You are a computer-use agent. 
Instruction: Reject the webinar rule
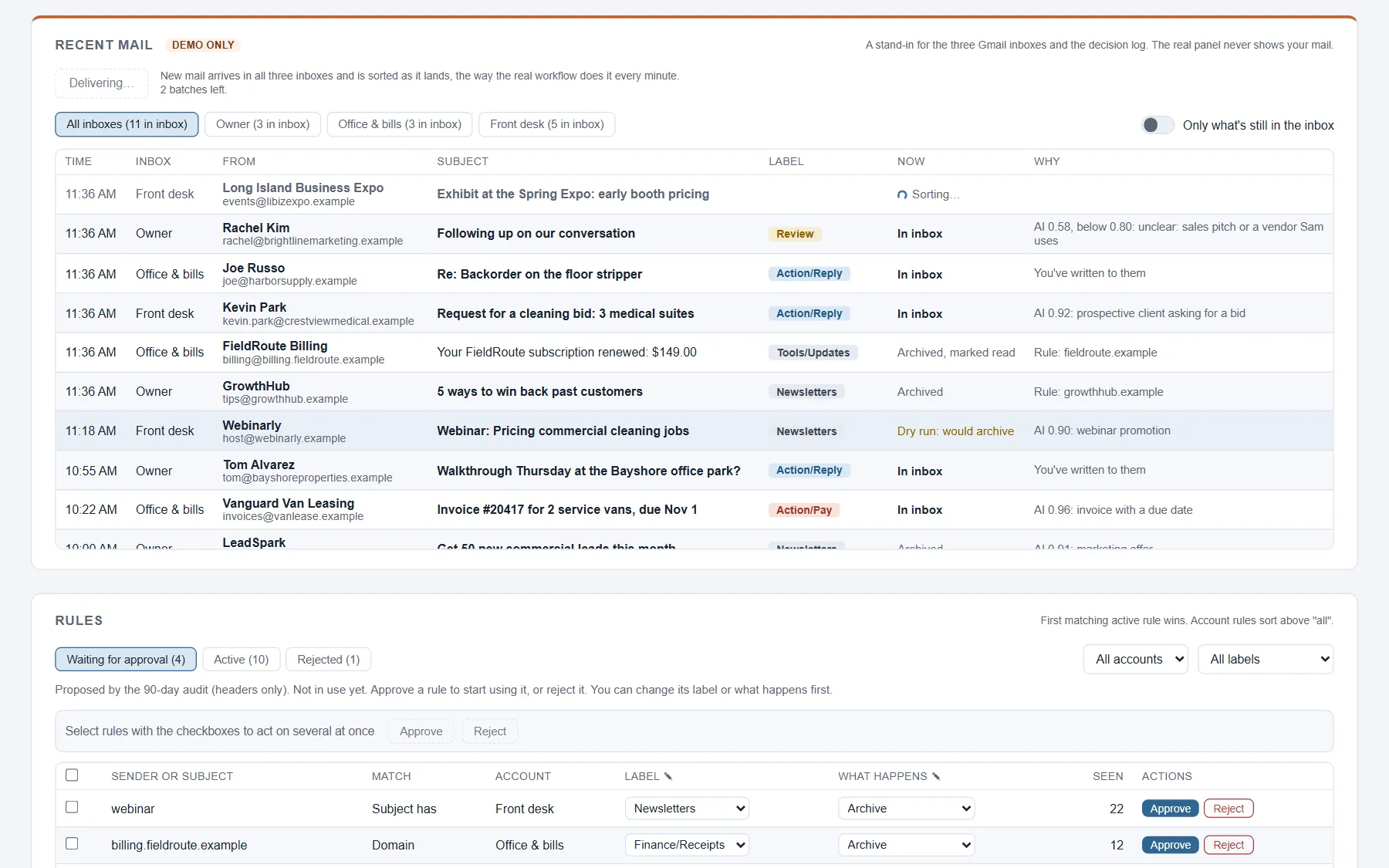[x=1228, y=809]
